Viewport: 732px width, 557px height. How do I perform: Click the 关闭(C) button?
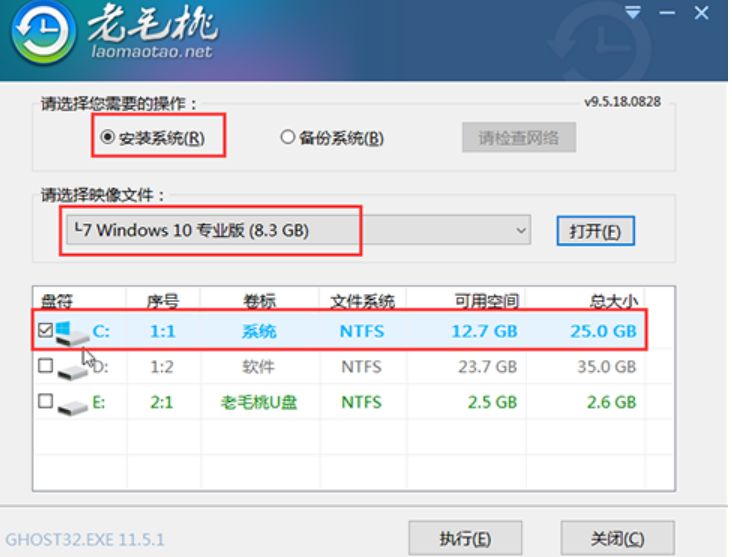pos(617,539)
